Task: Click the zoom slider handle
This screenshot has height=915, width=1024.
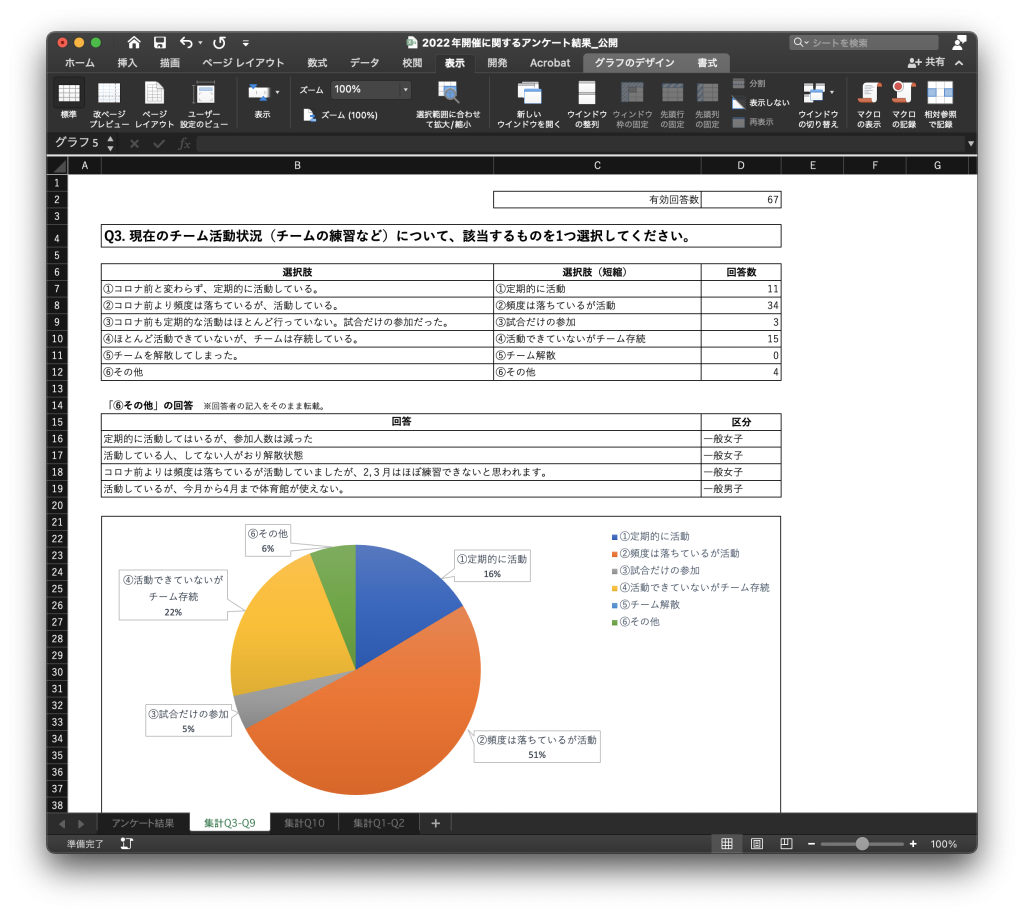Action: (862, 844)
